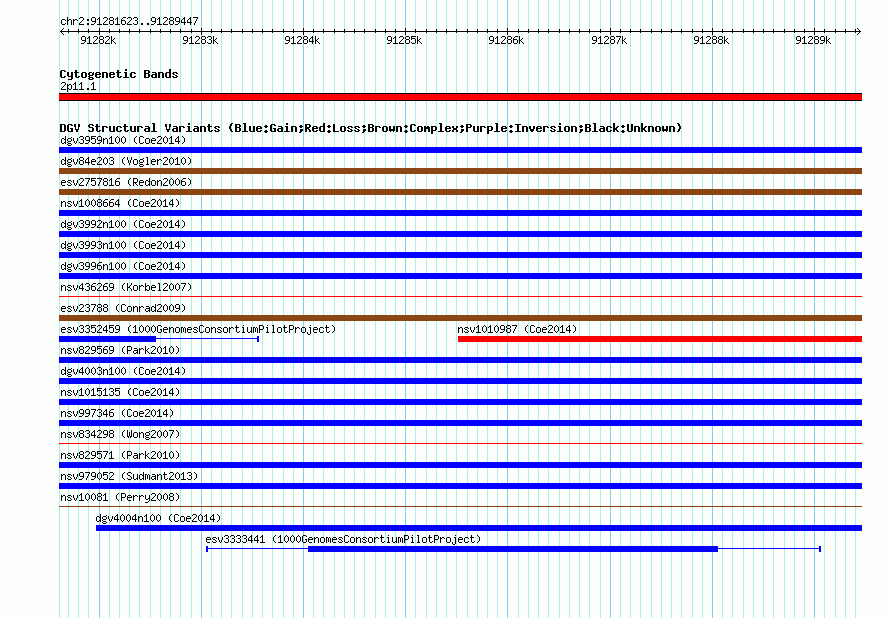This screenshot has height=618, width=890.
Task: Click the brown bar for dgv84e203
Action: pyautogui.click(x=460, y=171)
